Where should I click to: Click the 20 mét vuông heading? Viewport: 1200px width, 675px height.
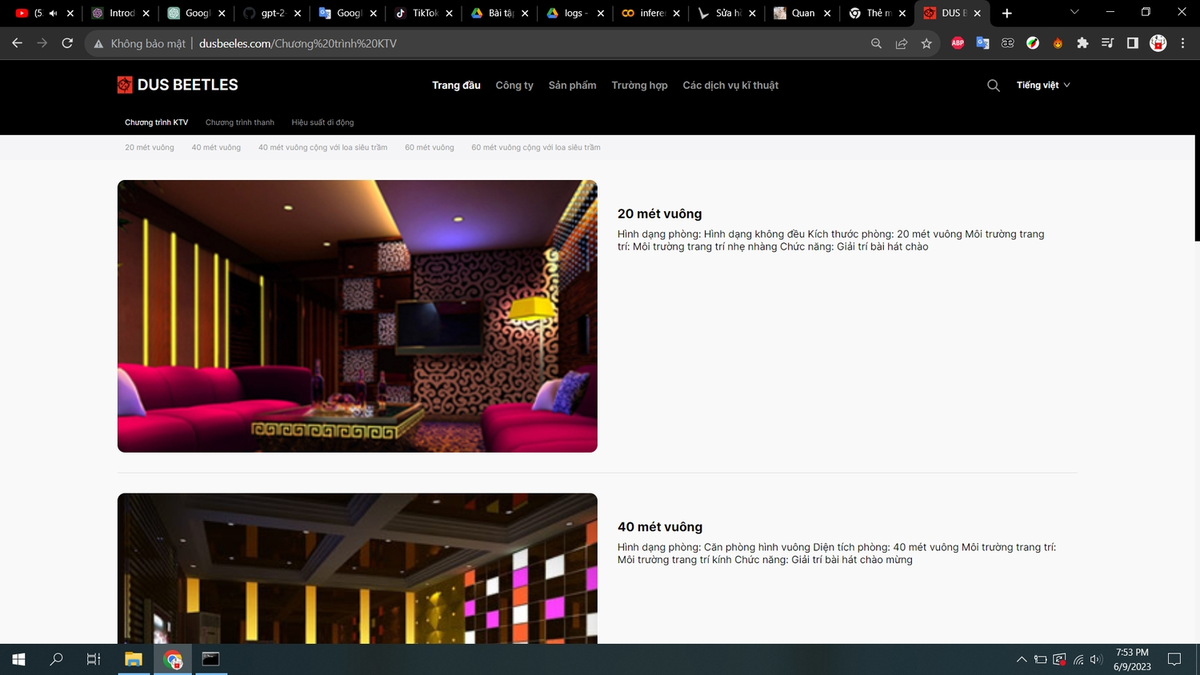click(660, 214)
